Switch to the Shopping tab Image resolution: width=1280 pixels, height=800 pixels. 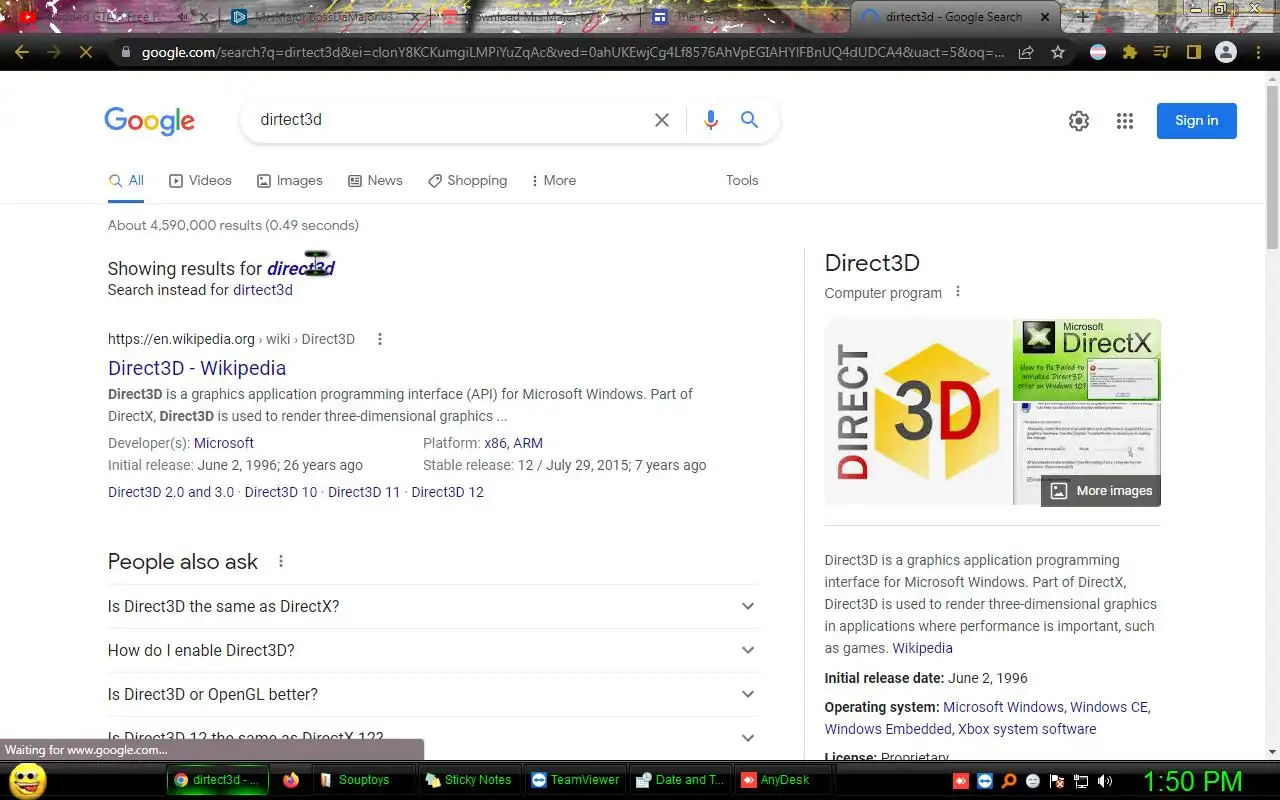(467, 181)
